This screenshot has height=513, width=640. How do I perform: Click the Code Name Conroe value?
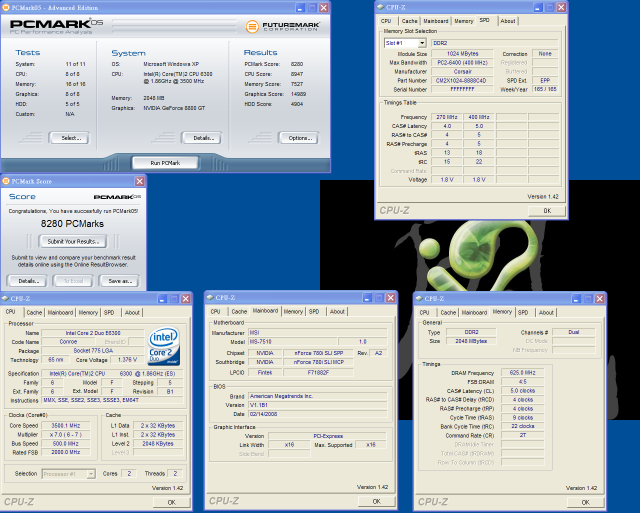(x=68, y=342)
